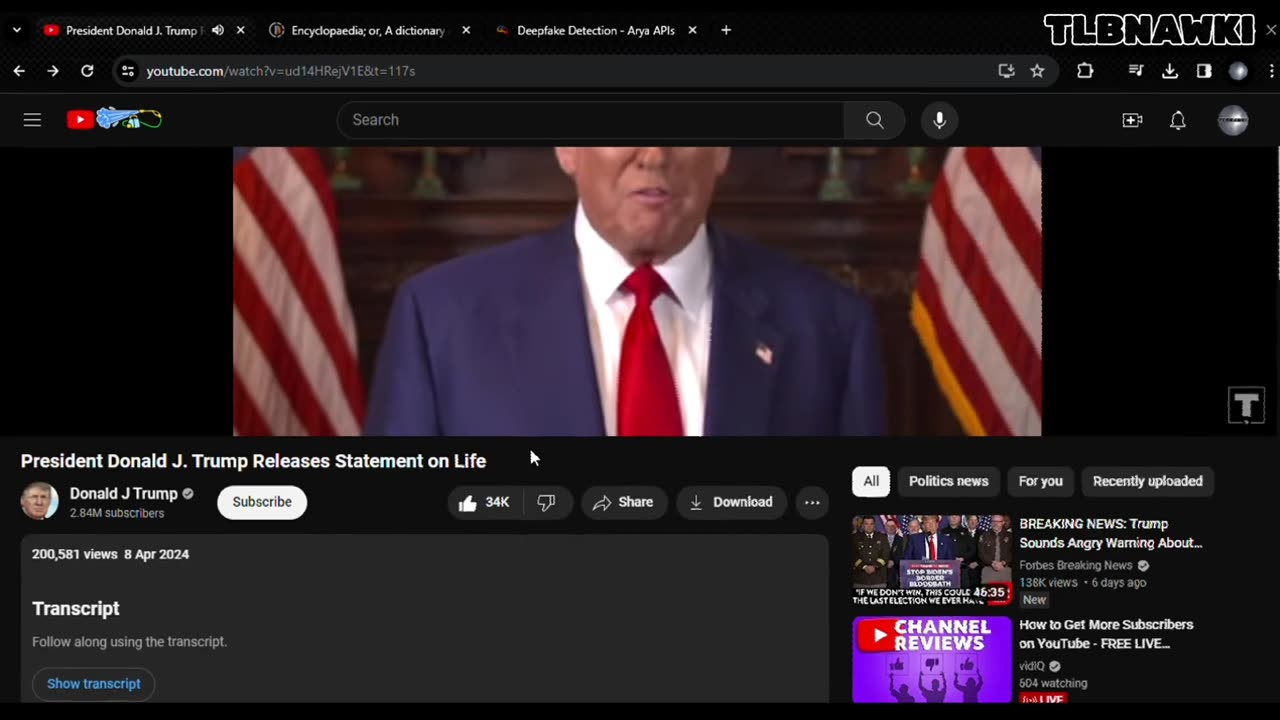
Task: Toggle the browser side panel
Action: tap(1204, 71)
